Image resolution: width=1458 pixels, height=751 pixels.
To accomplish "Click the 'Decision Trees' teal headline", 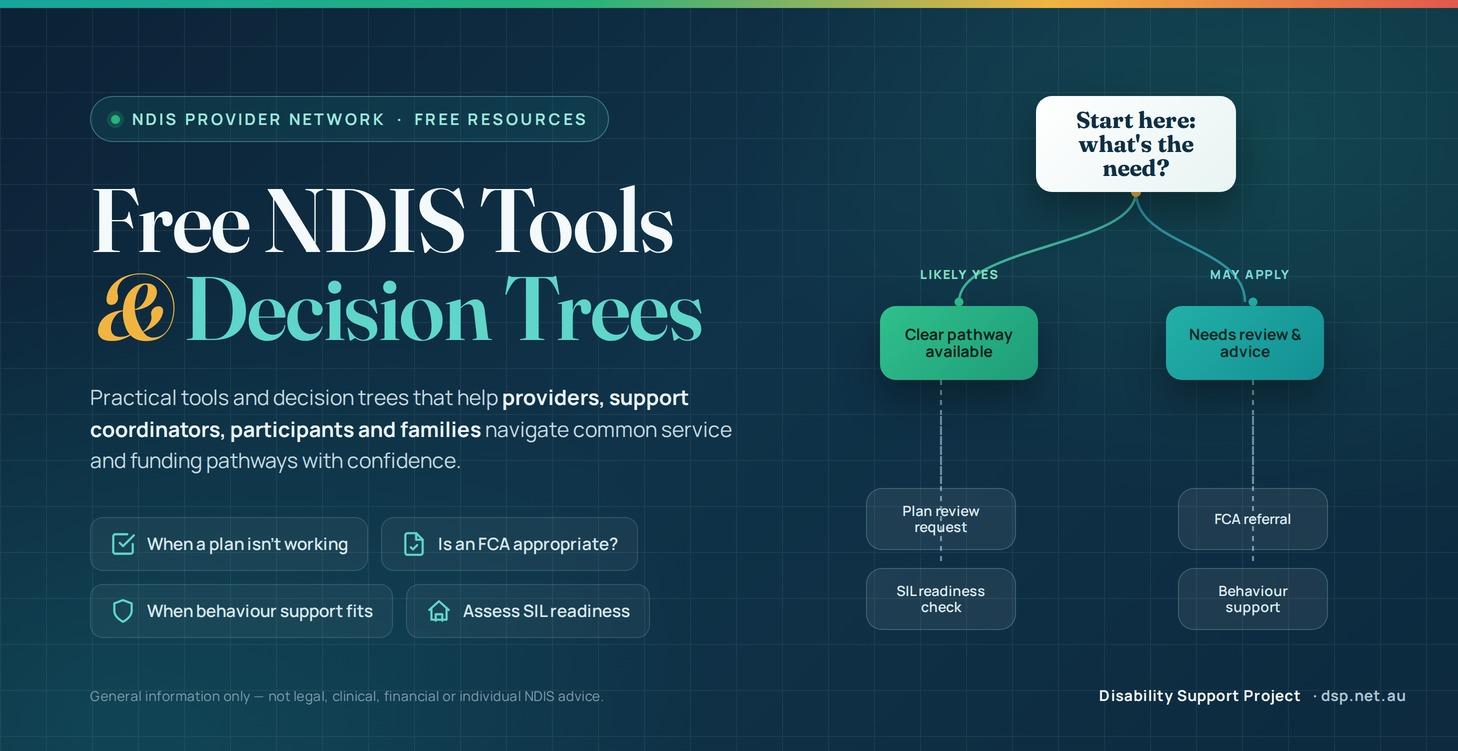I will coord(444,309).
